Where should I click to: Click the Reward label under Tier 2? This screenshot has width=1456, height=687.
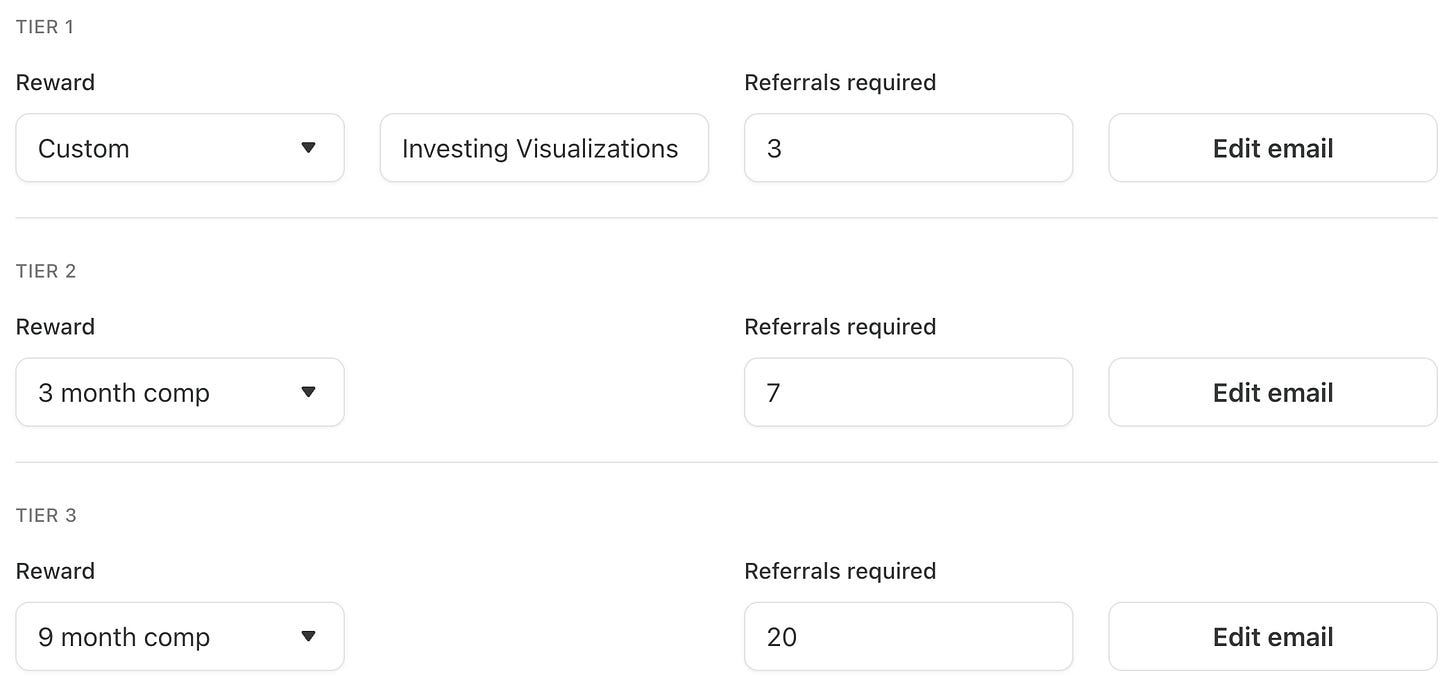[55, 326]
